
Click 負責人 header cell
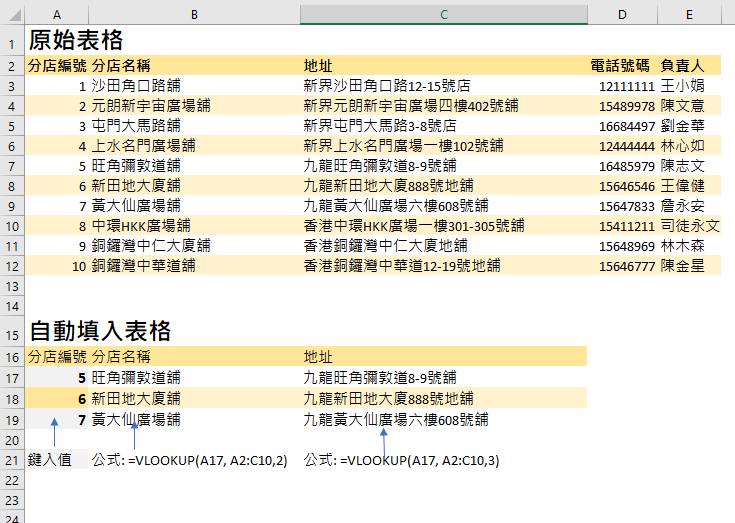tap(682, 66)
